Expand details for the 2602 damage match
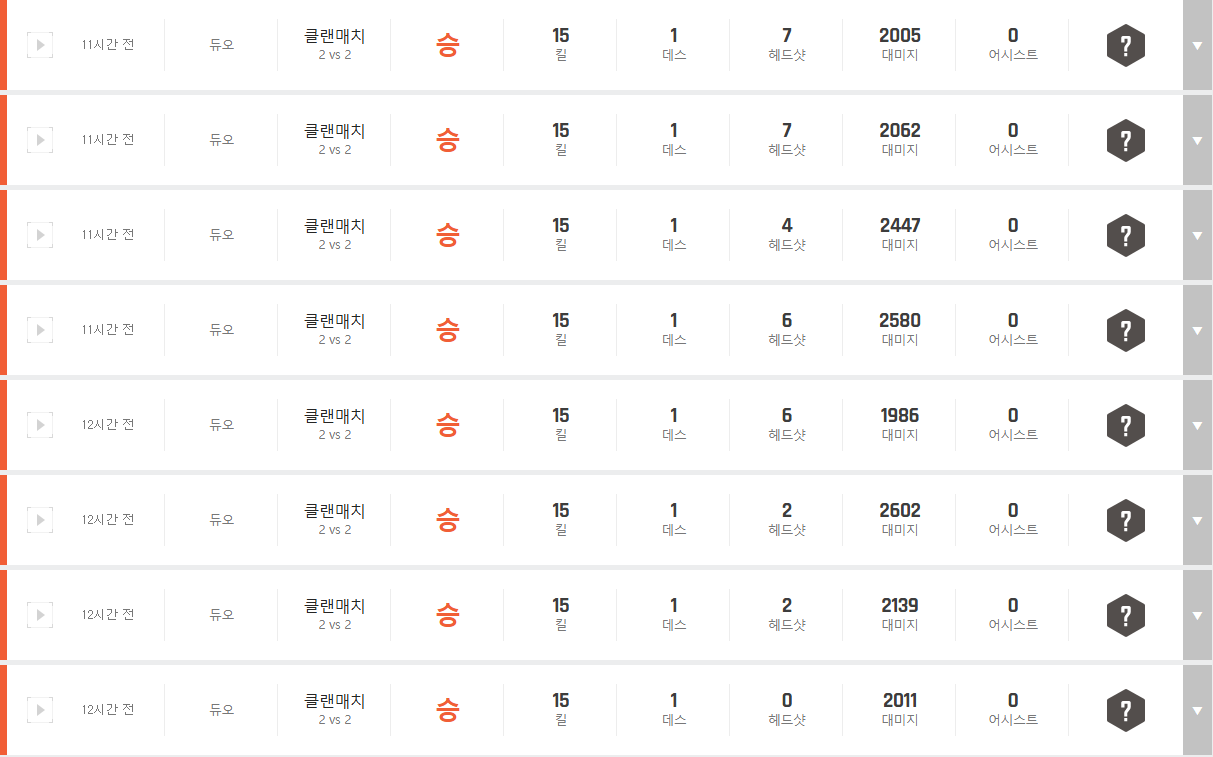This screenshot has width=1213, height=757. pos(1197,521)
